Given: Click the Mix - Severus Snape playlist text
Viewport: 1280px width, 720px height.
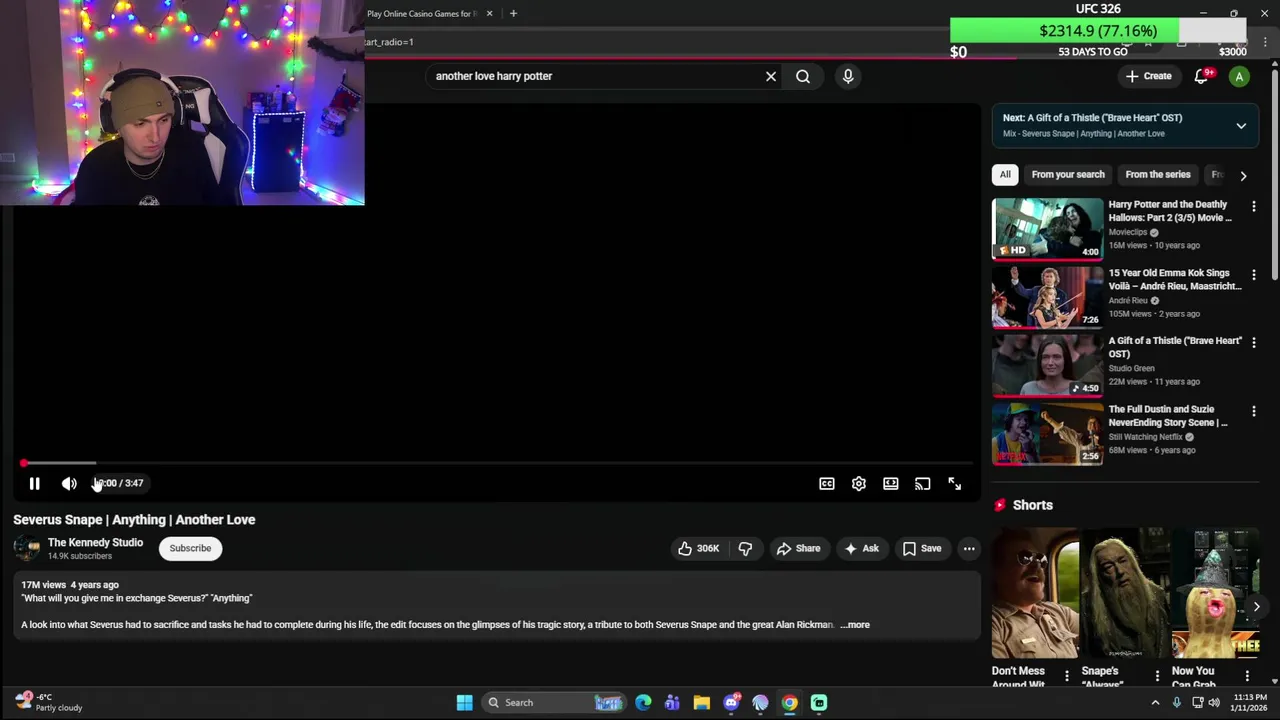Looking at the screenshot, I should [1084, 134].
